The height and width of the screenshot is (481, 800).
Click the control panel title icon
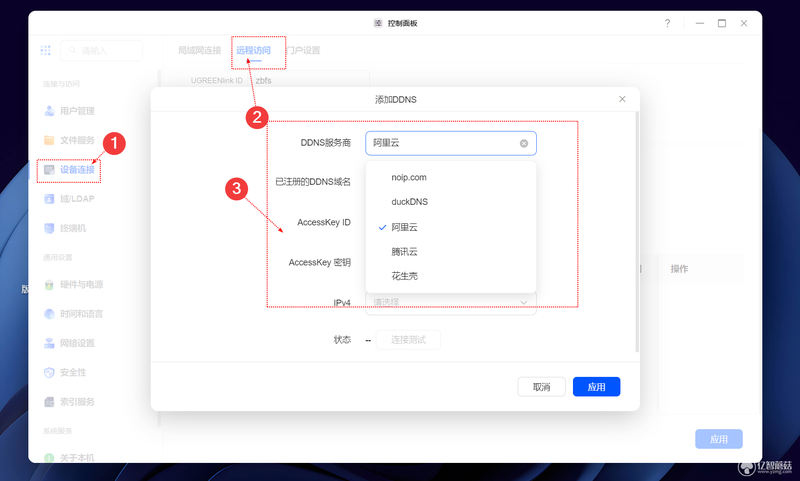pyautogui.click(x=378, y=23)
